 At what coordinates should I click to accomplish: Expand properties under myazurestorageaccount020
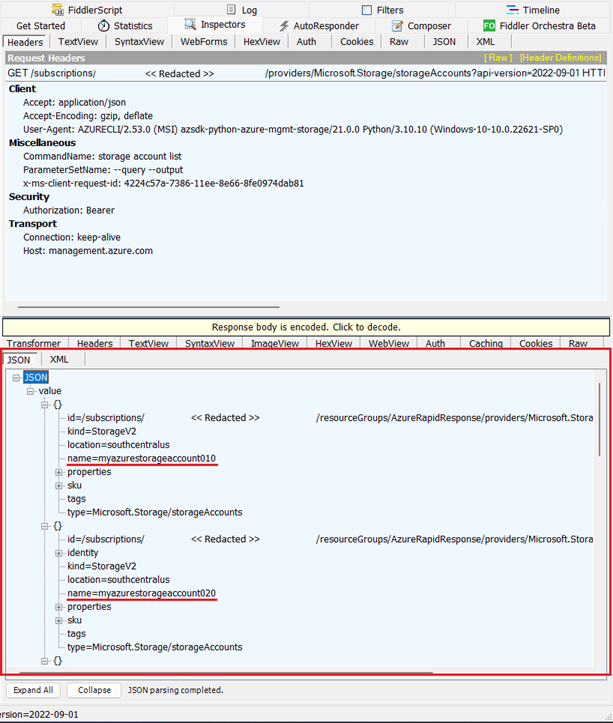click(59, 607)
